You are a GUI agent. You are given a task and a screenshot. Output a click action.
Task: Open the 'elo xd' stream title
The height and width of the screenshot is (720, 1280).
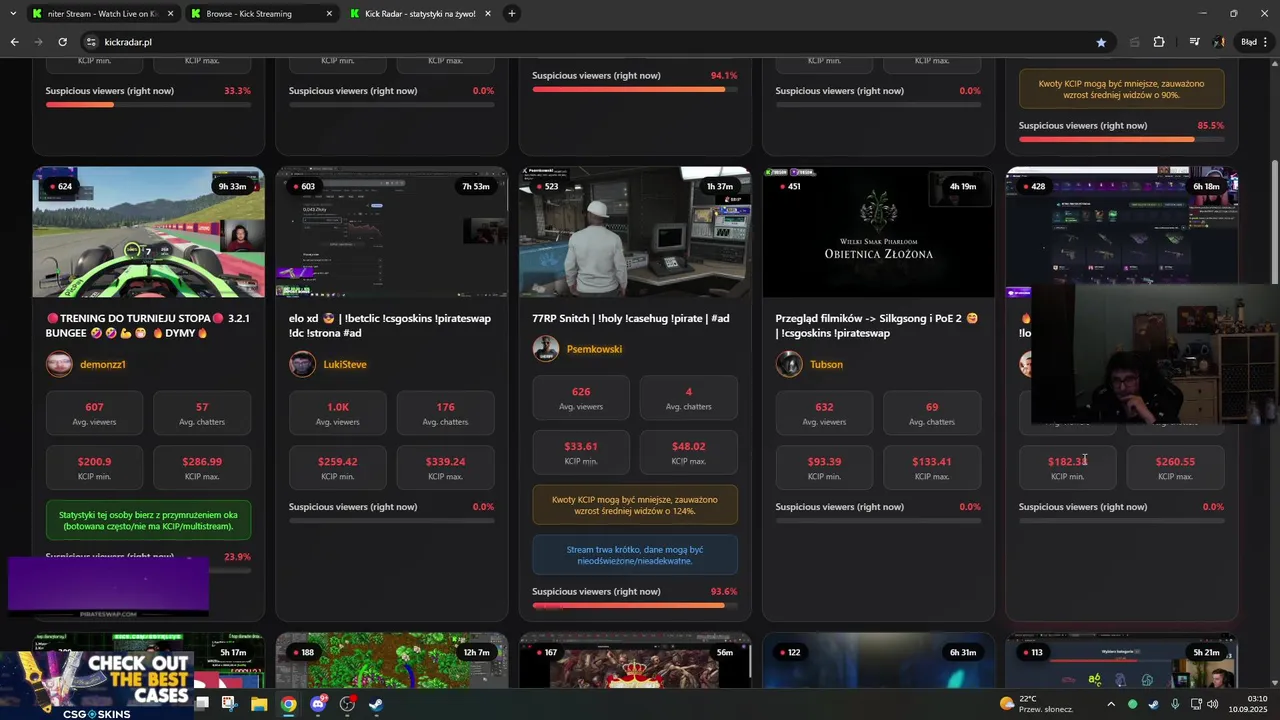pos(390,325)
